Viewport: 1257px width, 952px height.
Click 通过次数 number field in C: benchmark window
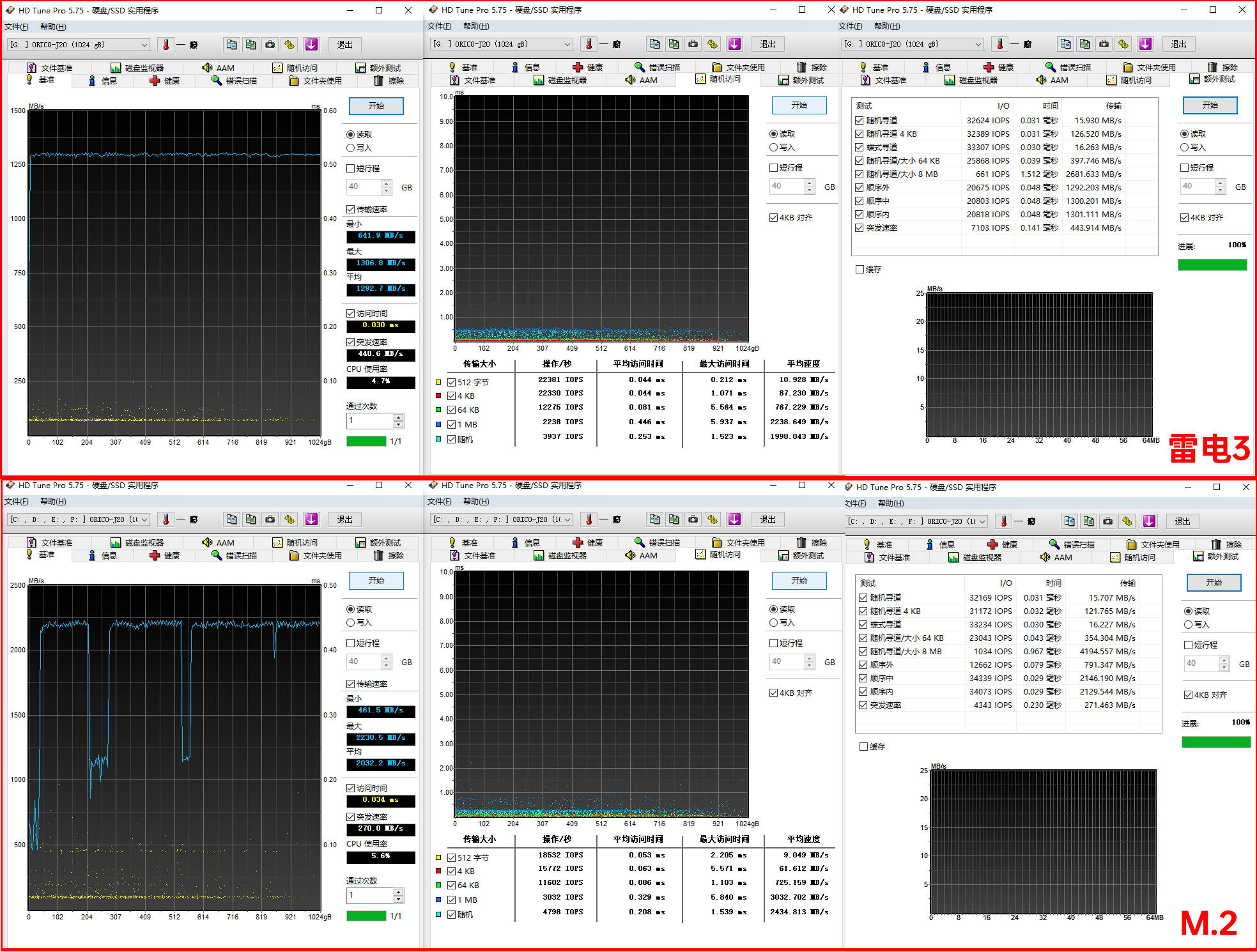tap(370, 895)
